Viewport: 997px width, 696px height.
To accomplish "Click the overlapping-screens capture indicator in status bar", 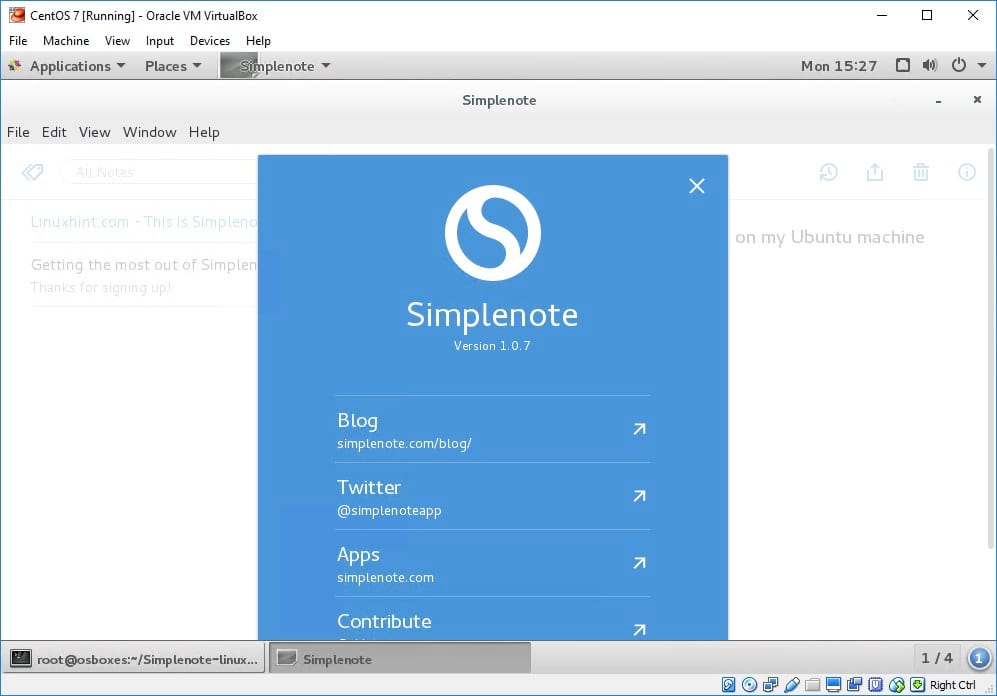I will [x=855, y=685].
